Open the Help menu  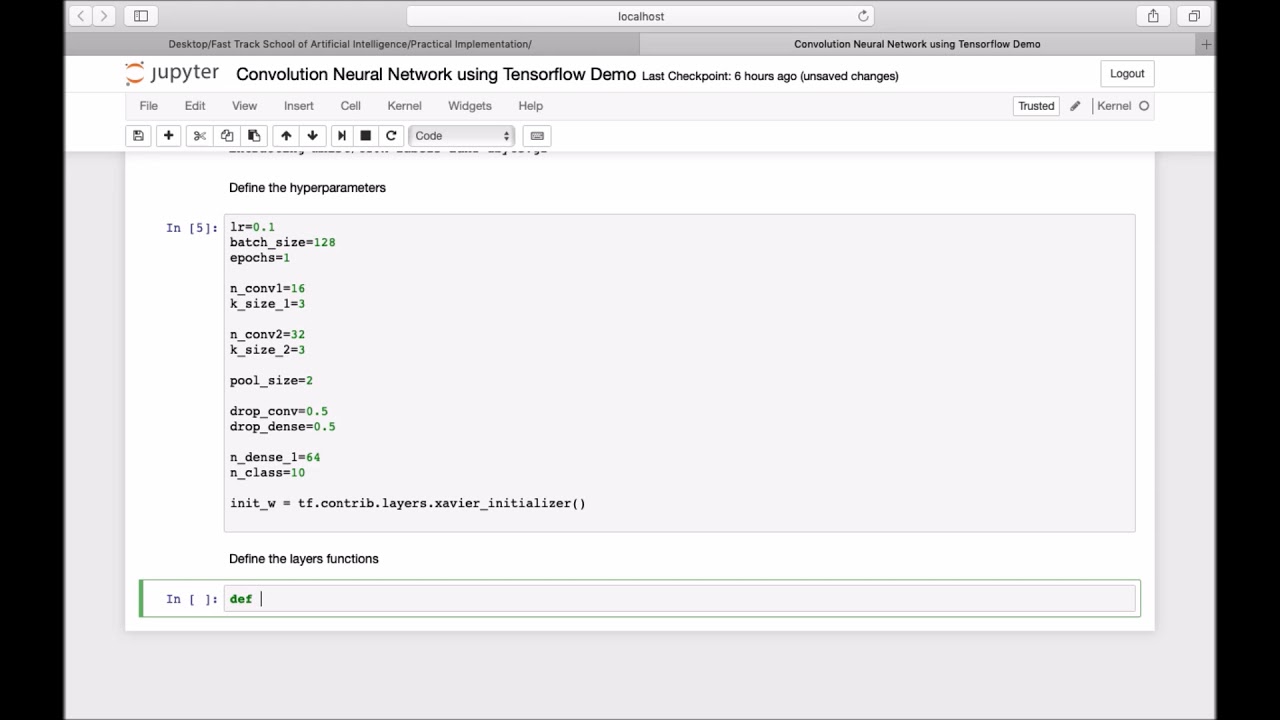[530, 106]
